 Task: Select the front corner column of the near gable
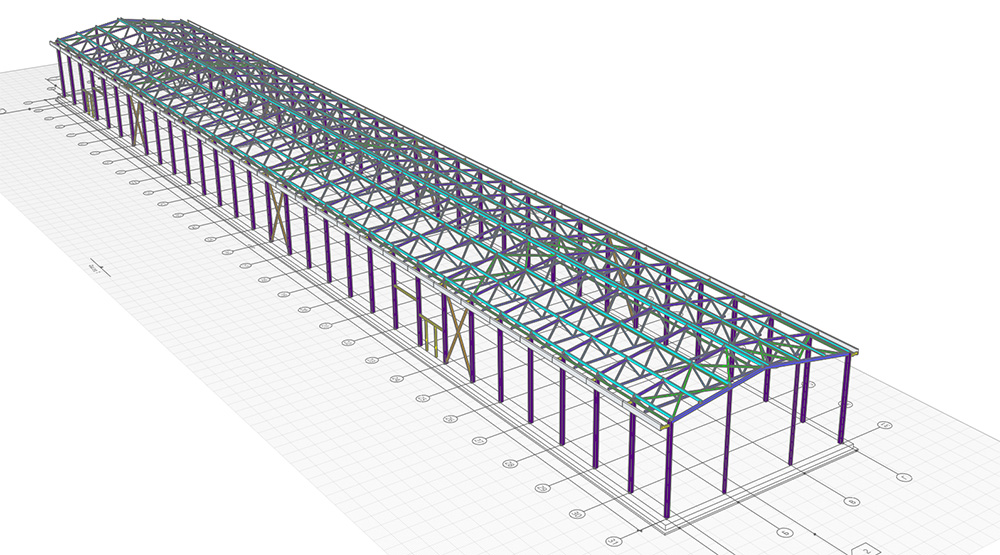pyautogui.click(x=665, y=468)
